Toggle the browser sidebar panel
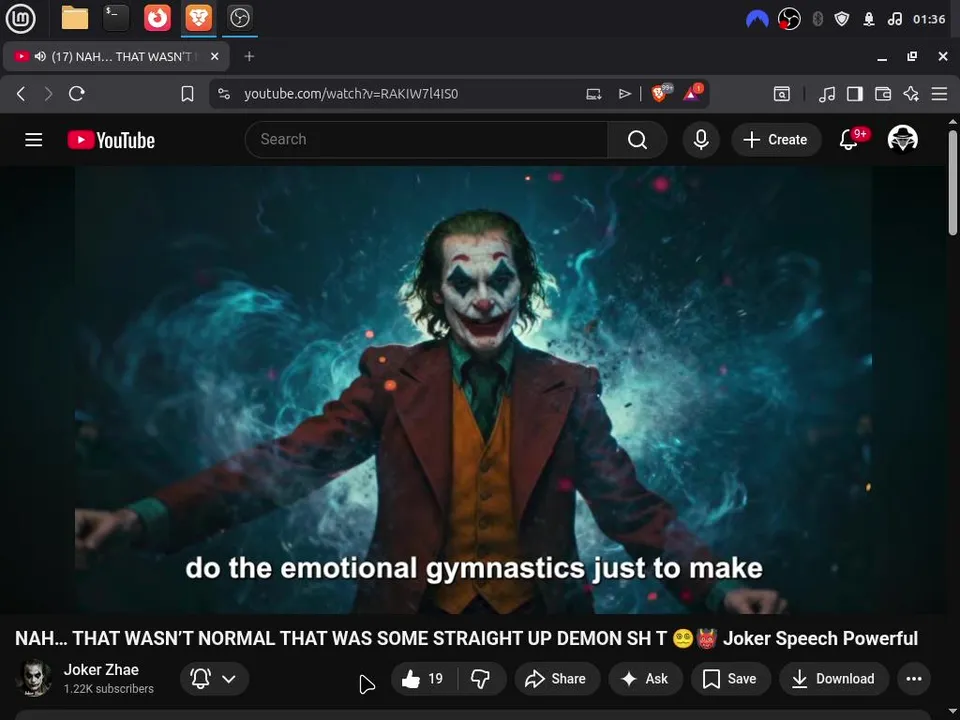 point(855,94)
